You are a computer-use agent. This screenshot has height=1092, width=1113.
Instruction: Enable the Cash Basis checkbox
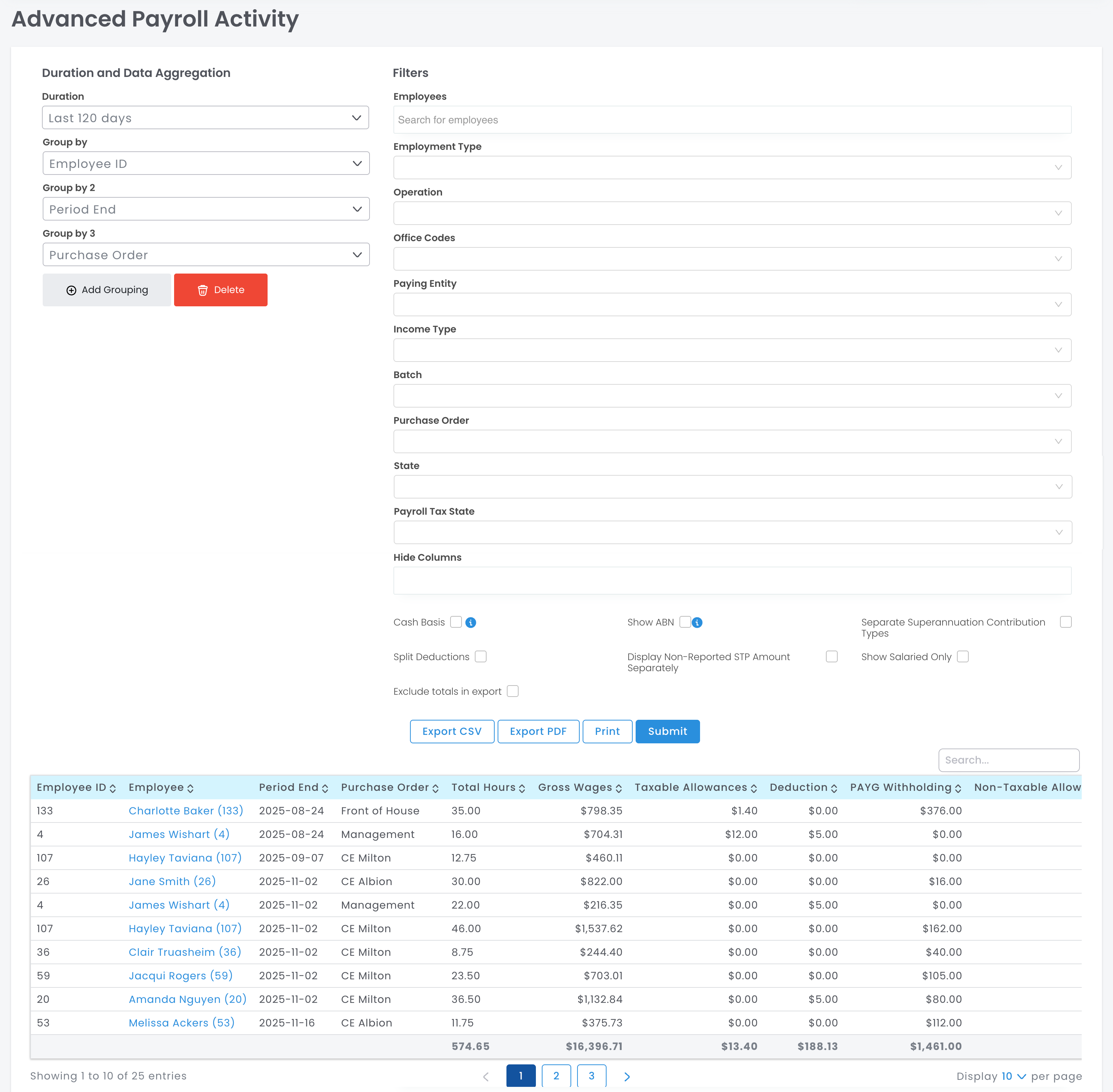pyautogui.click(x=456, y=622)
